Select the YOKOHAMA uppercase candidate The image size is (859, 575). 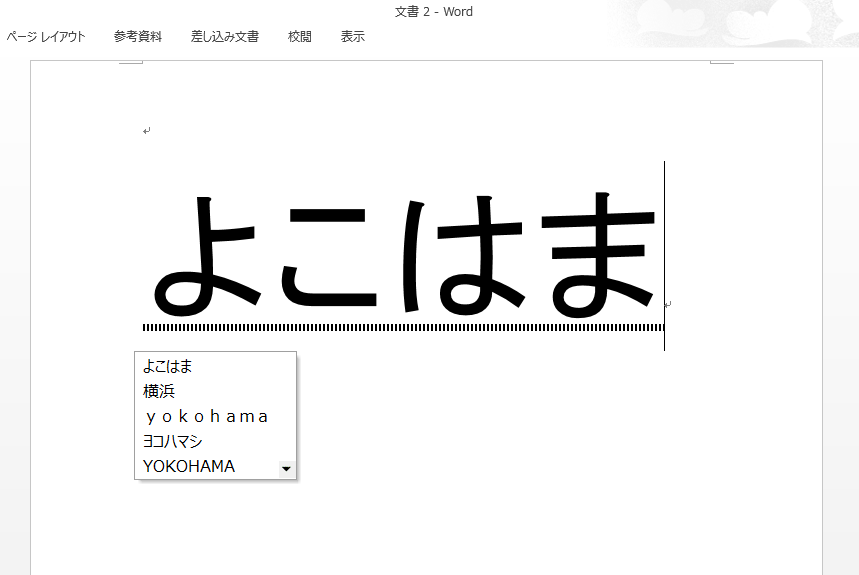click(x=207, y=466)
